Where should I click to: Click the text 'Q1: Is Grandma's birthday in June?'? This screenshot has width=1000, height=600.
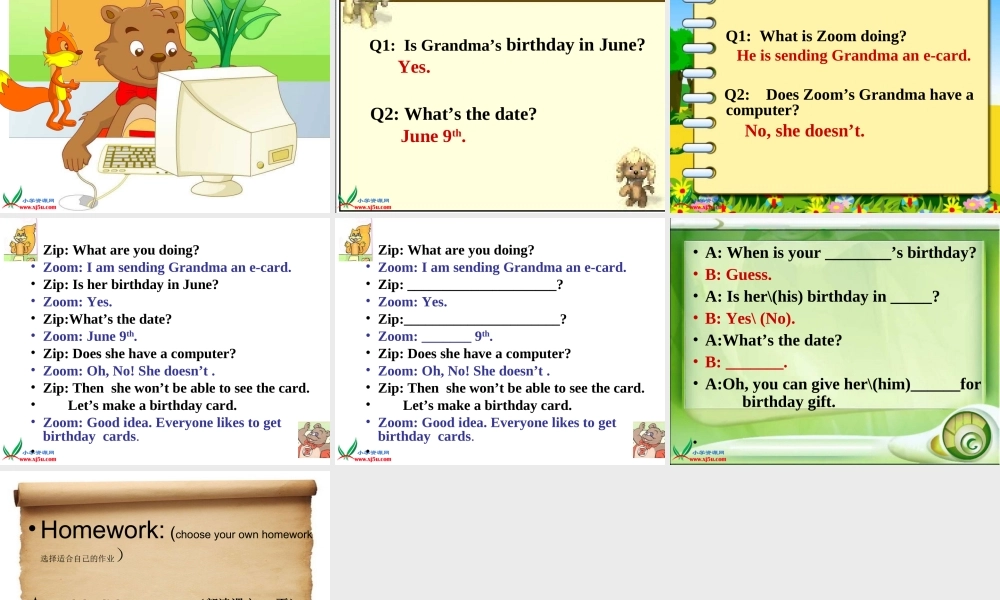point(507,45)
